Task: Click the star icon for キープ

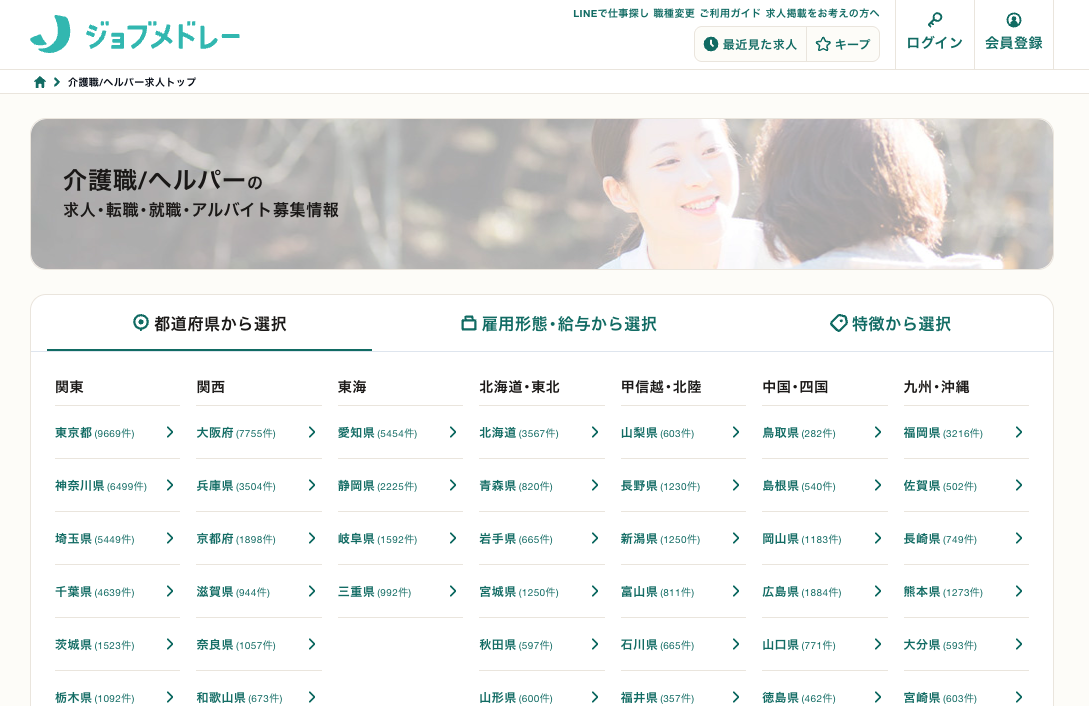Action: pyautogui.click(x=823, y=44)
